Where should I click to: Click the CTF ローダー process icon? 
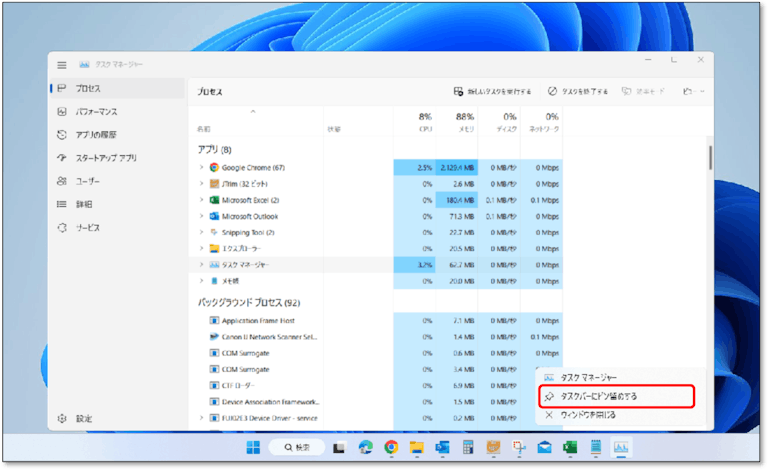[x=214, y=385]
